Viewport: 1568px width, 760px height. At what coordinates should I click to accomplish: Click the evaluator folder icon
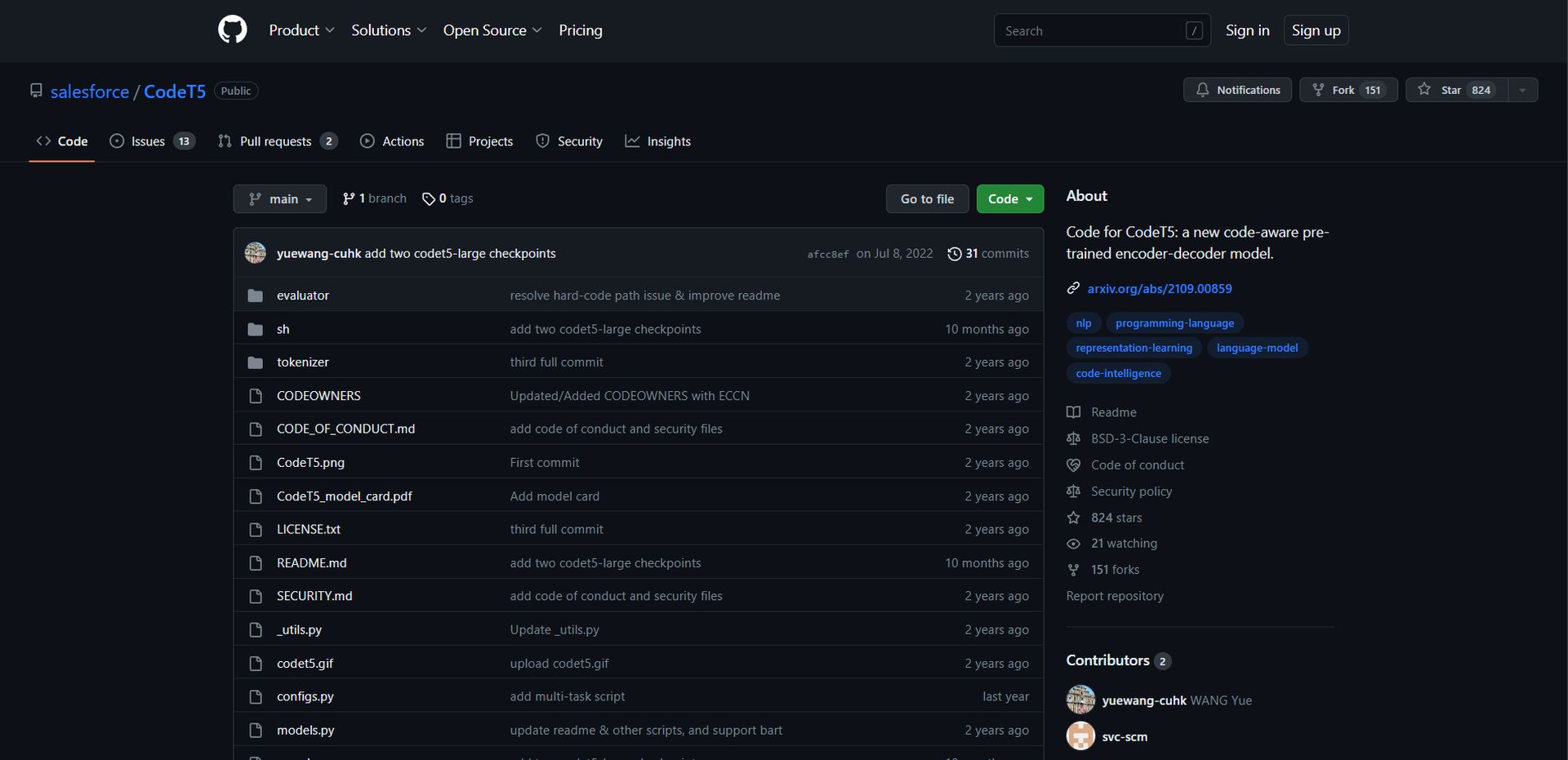[x=256, y=296]
